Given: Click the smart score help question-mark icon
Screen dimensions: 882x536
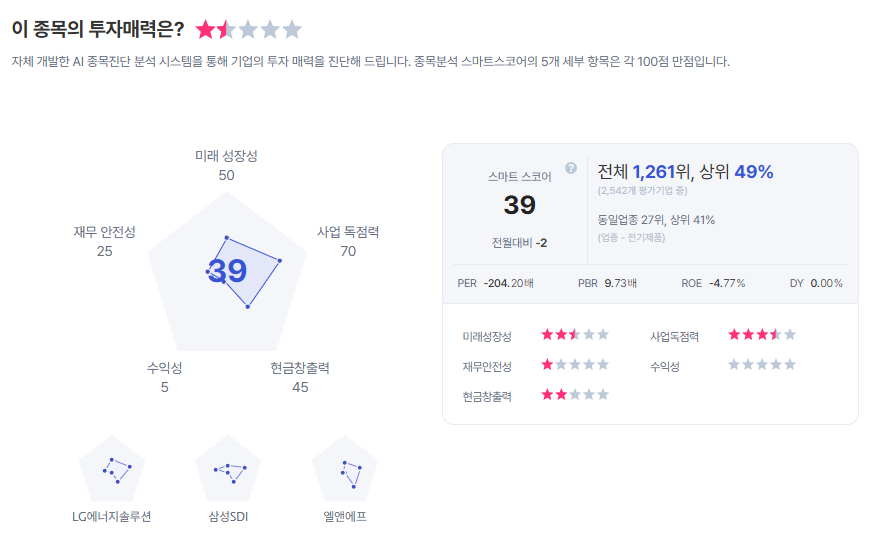Looking at the screenshot, I should point(571,168).
